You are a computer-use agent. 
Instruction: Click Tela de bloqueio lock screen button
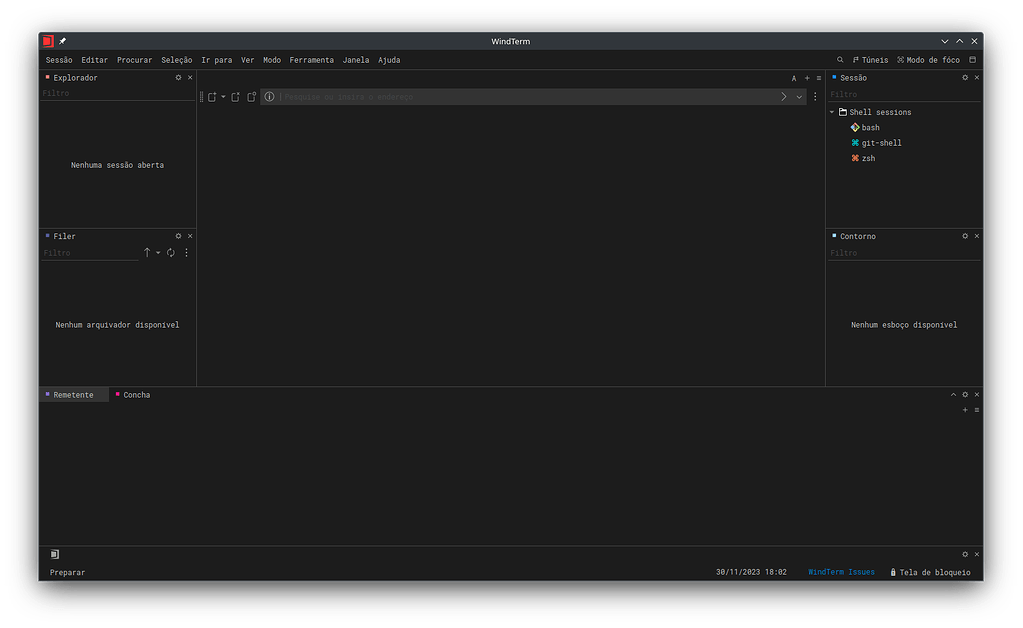point(930,573)
